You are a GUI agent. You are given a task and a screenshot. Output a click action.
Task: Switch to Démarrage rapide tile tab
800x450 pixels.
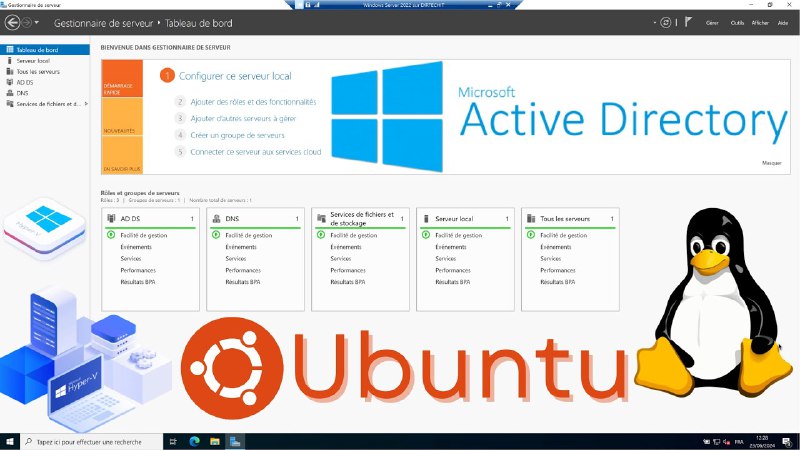(x=122, y=78)
